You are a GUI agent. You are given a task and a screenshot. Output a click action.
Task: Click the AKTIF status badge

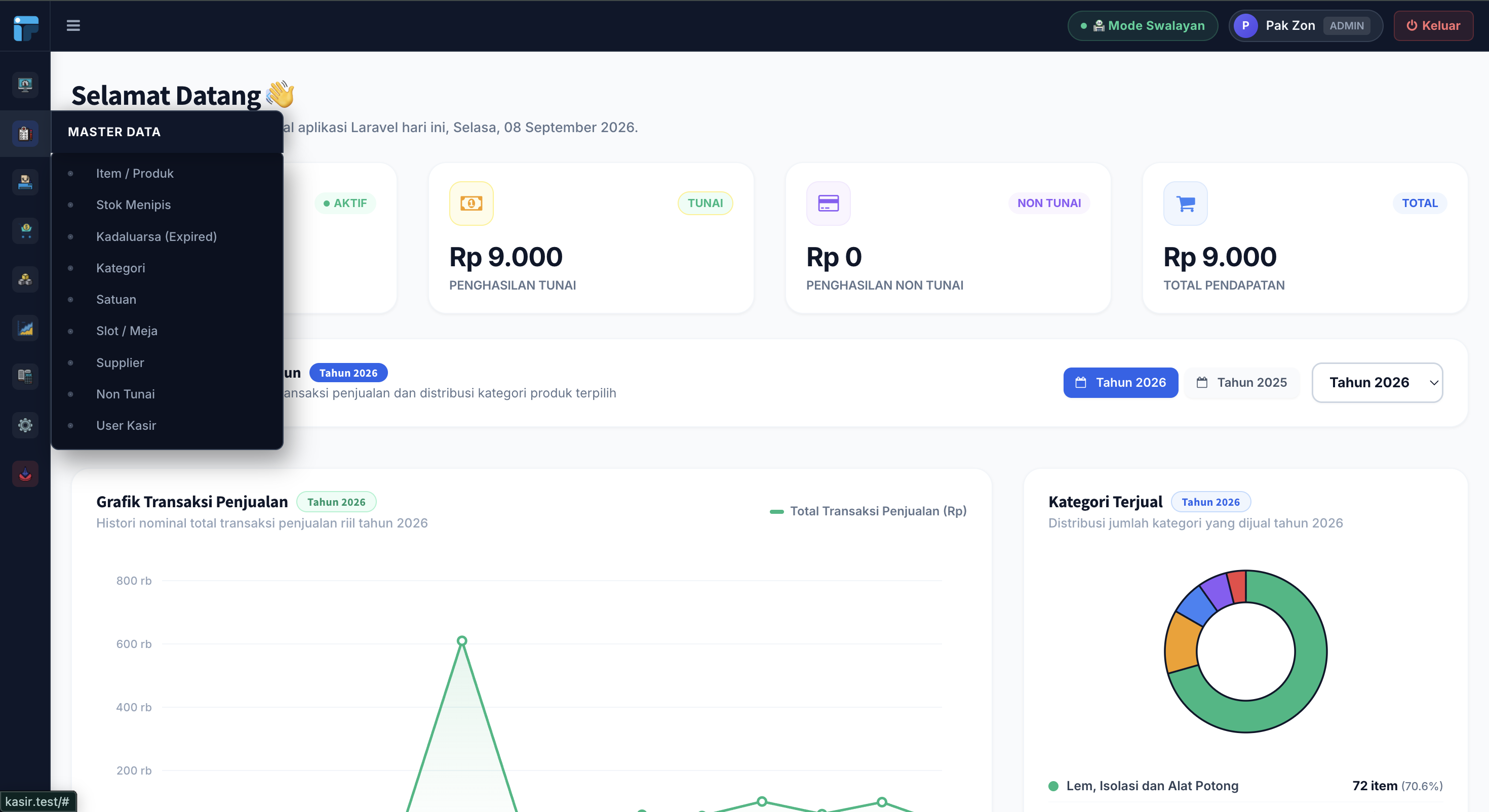point(345,203)
